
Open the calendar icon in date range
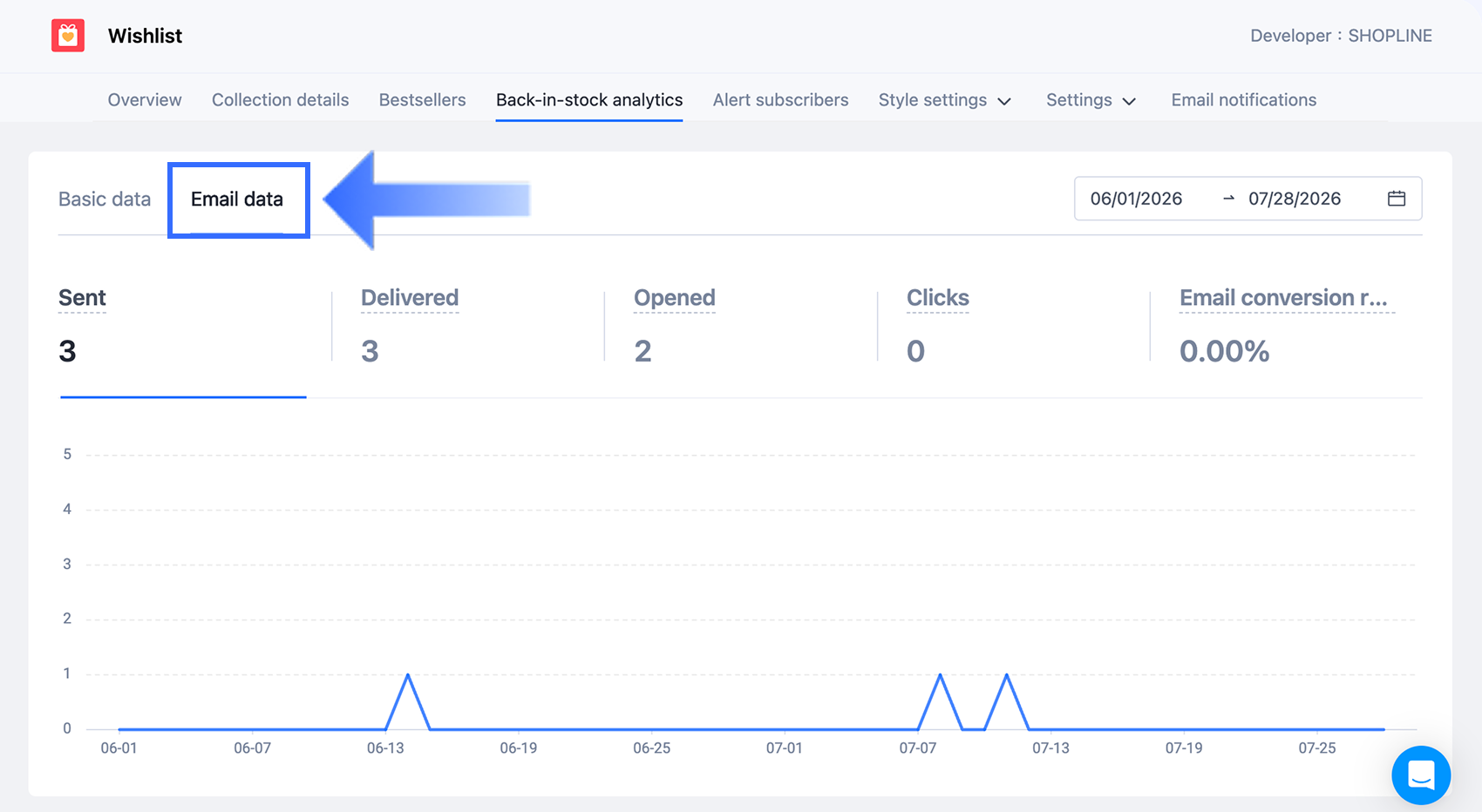coord(1397,199)
